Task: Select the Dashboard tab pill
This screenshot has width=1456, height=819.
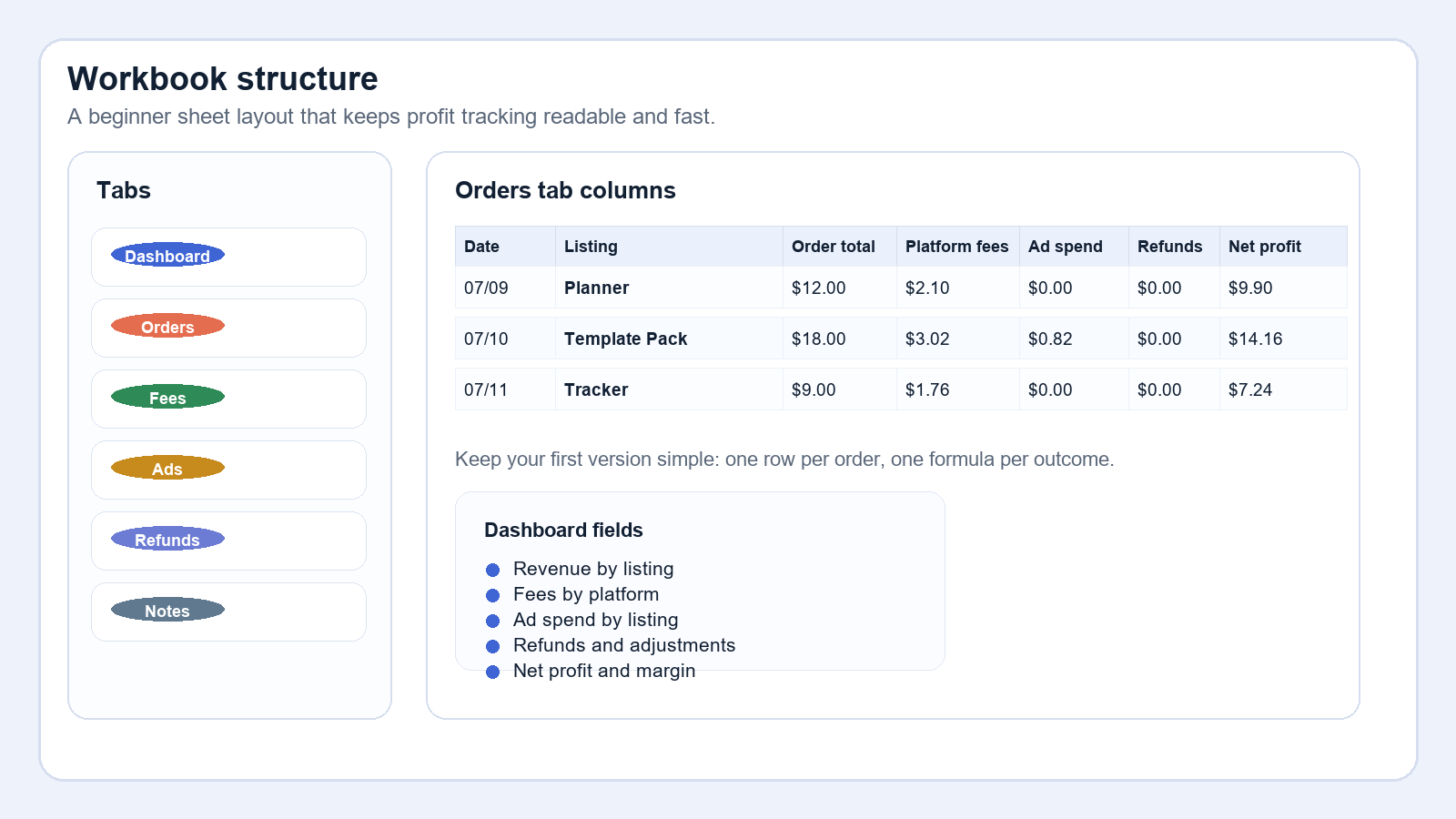Action: click(167, 256)
